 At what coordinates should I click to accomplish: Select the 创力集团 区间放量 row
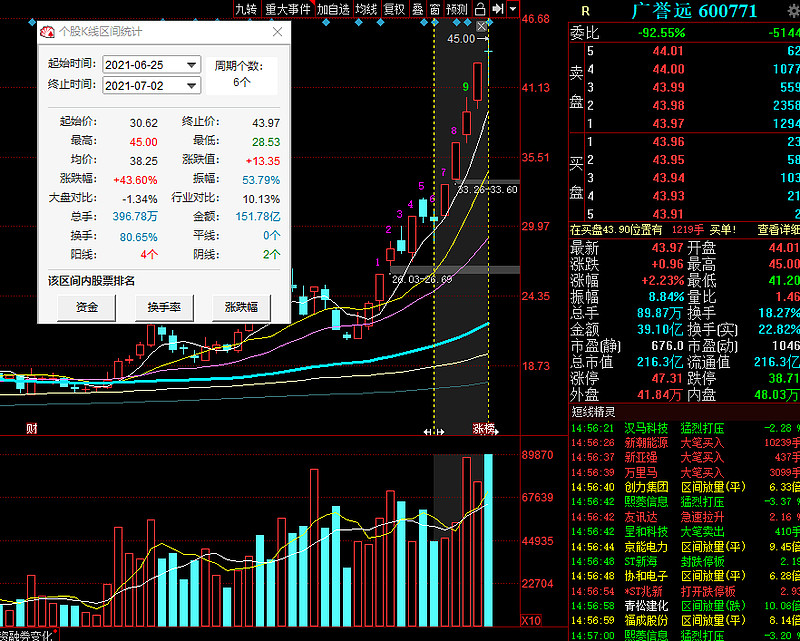click(685, 487)
